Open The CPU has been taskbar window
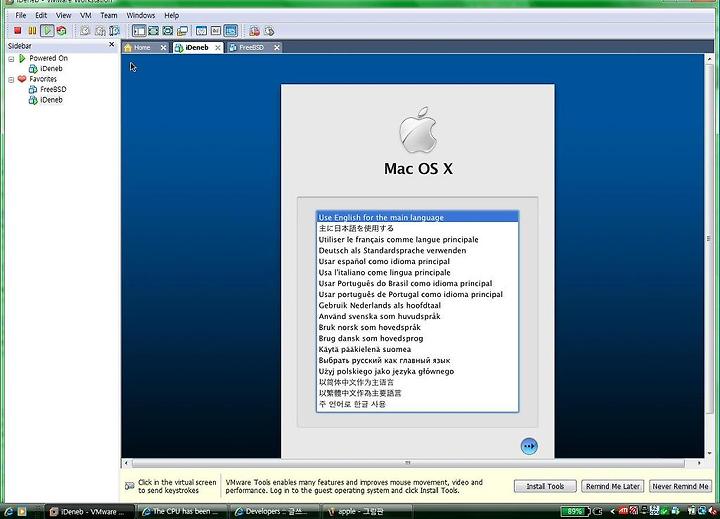This screenshot has width=720, height=519. [182, 511]
